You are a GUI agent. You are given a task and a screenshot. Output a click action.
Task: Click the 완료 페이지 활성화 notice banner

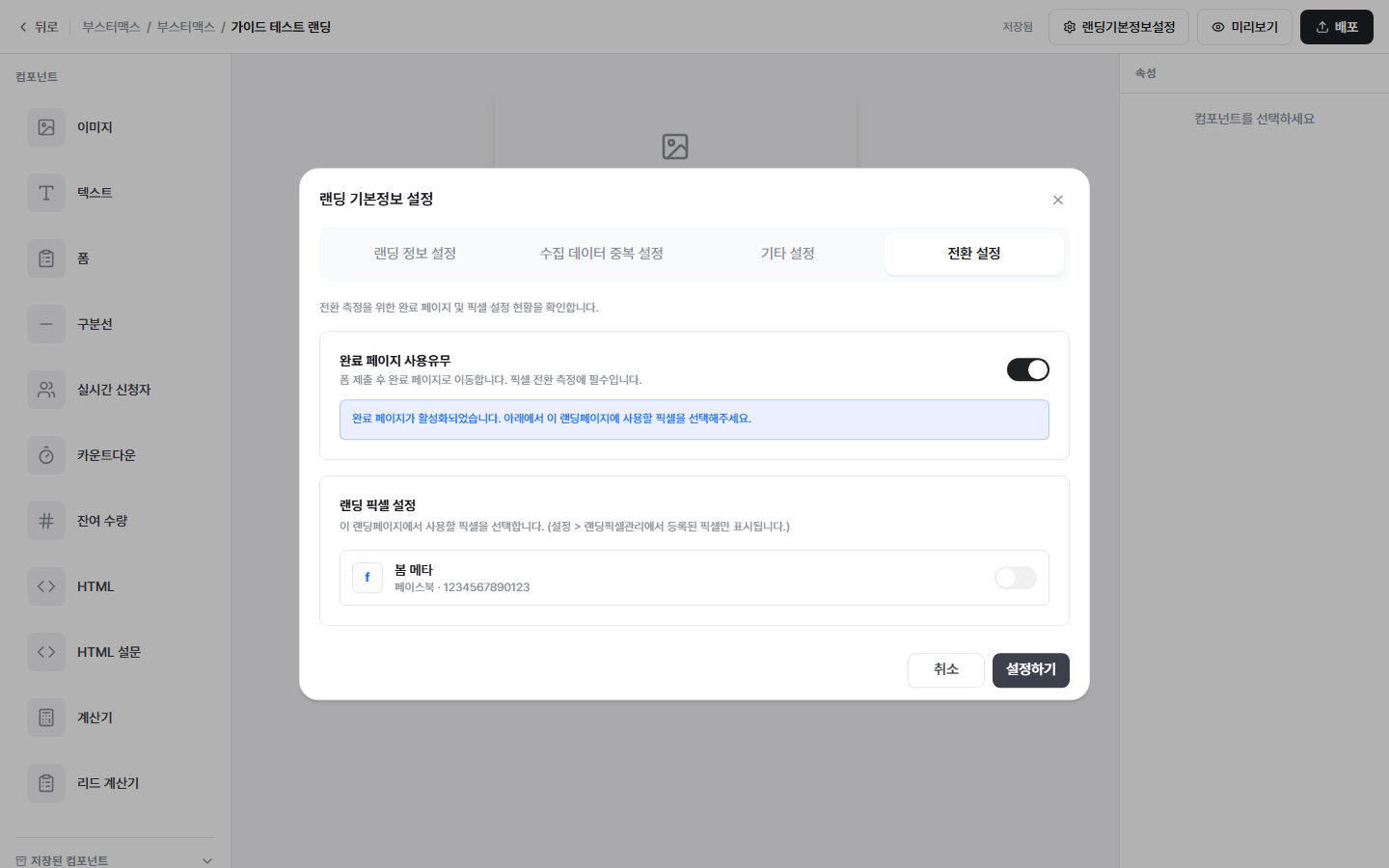(x=694, y=420)
